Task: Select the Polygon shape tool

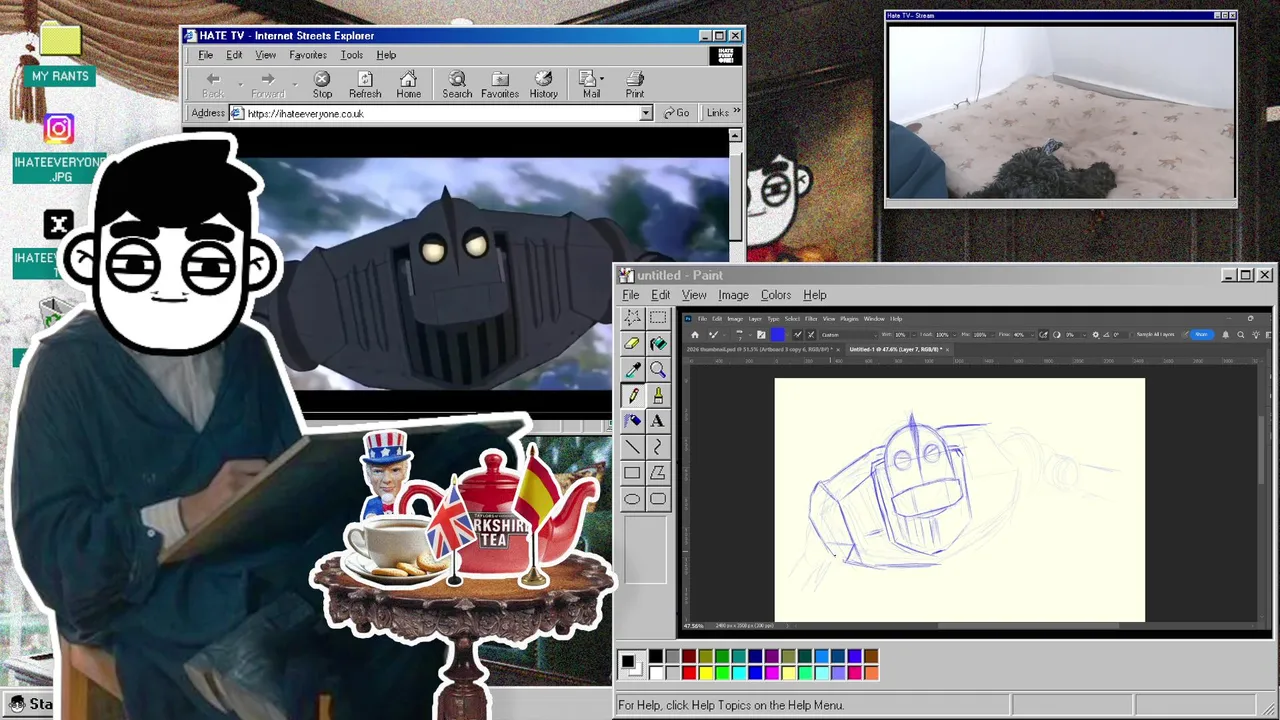Action: [658, 474]
